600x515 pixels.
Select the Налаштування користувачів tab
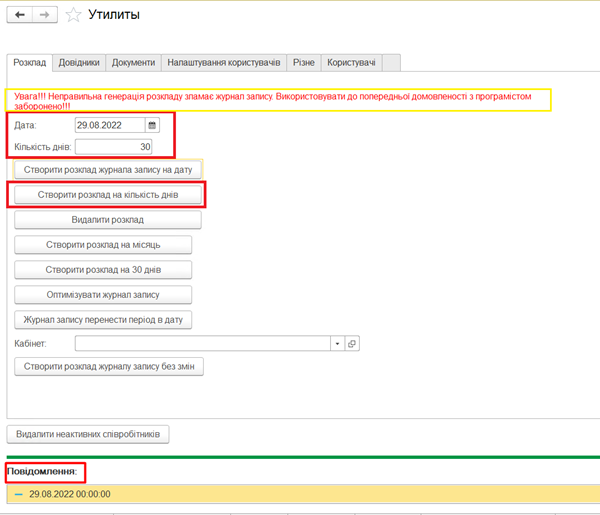click(x=224, y=63)
